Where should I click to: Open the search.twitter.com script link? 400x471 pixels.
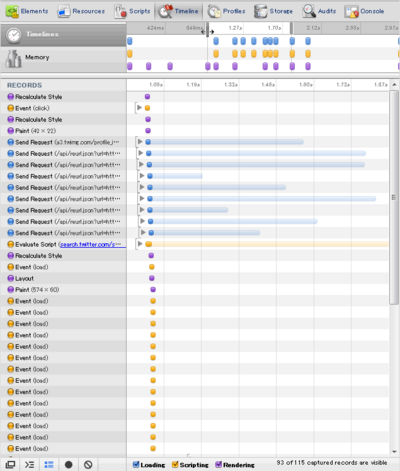[x=93, y=244]
